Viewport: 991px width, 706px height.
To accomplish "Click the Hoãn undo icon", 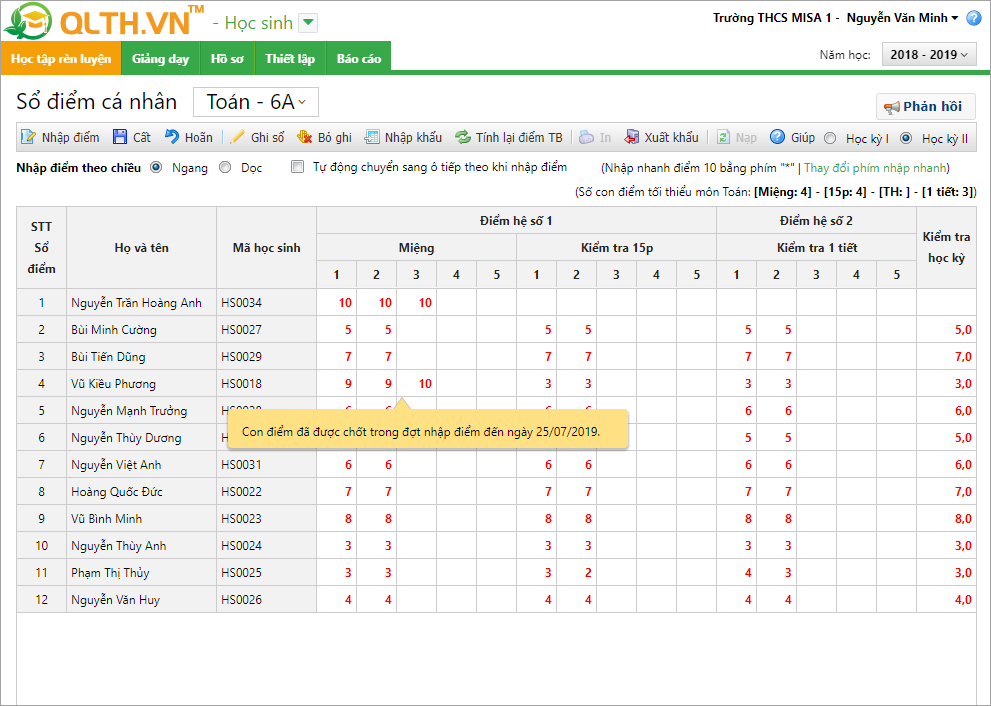I will tap(172, 138).
